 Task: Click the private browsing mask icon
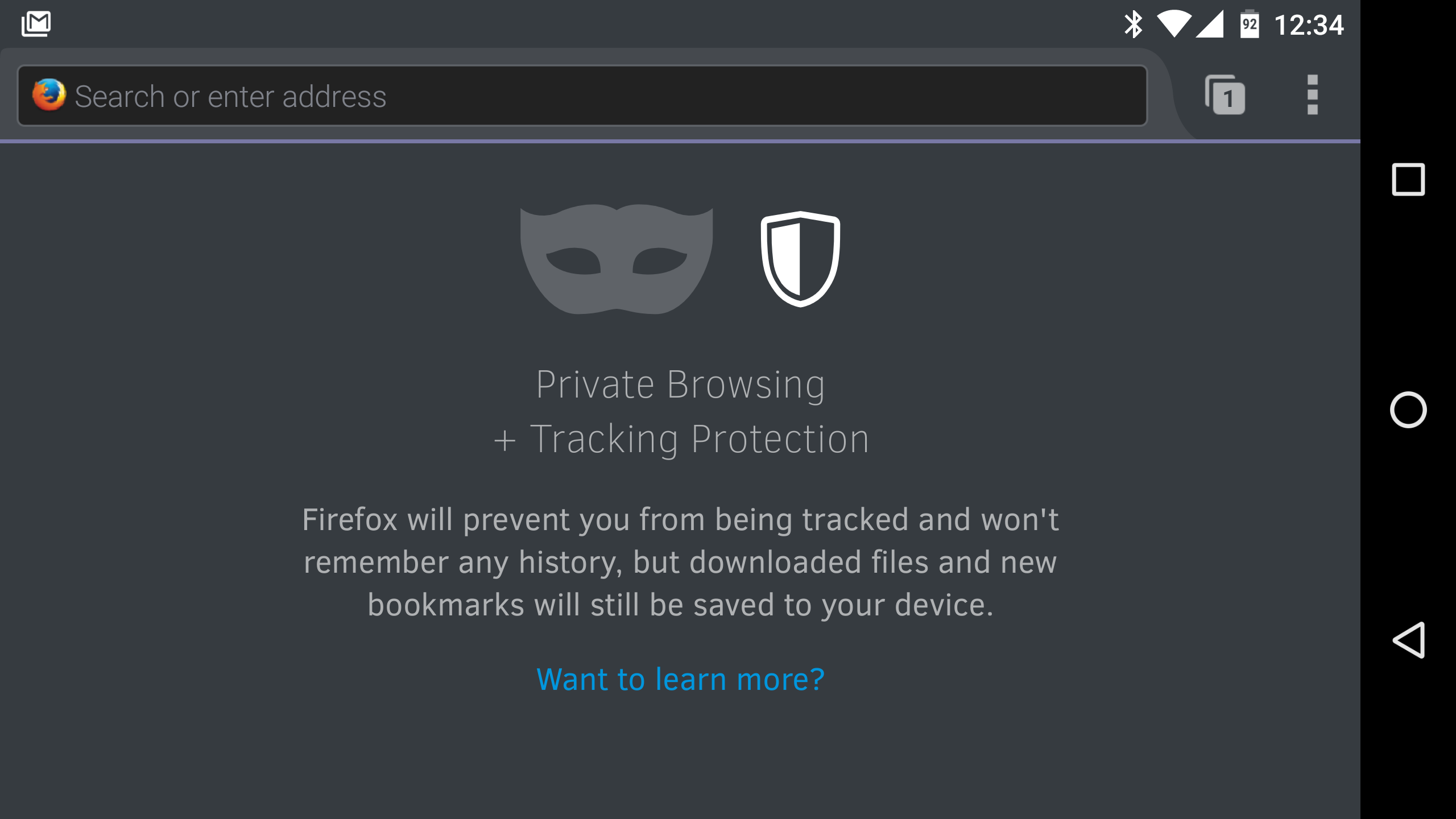[x=617, y=259]
